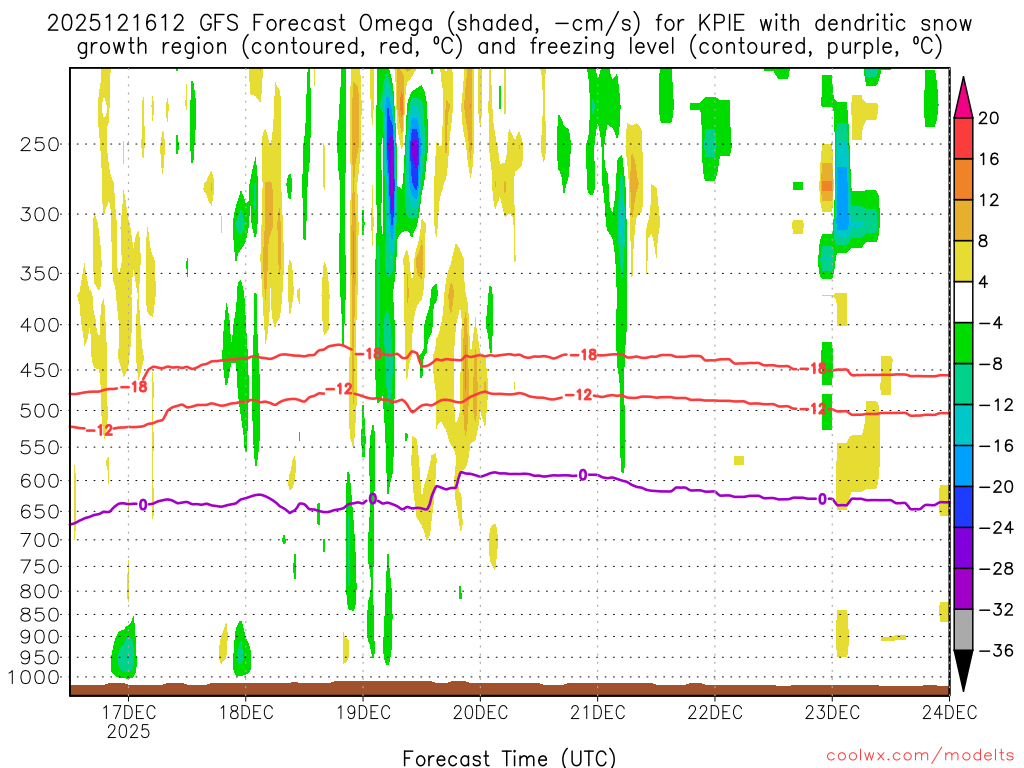
Task: Click the 1000 pressure level label
Action: point(34,678)
